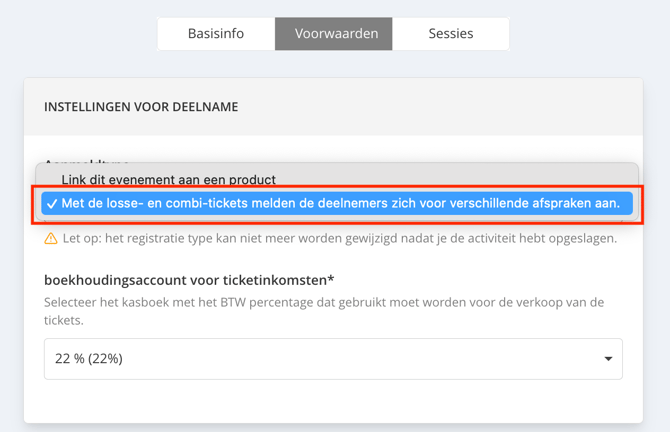Image resolution: width=670 pixels, height=432 pixels.
Task: Click the word 'tickets.' ending the helper description
Action: (64, 320)
